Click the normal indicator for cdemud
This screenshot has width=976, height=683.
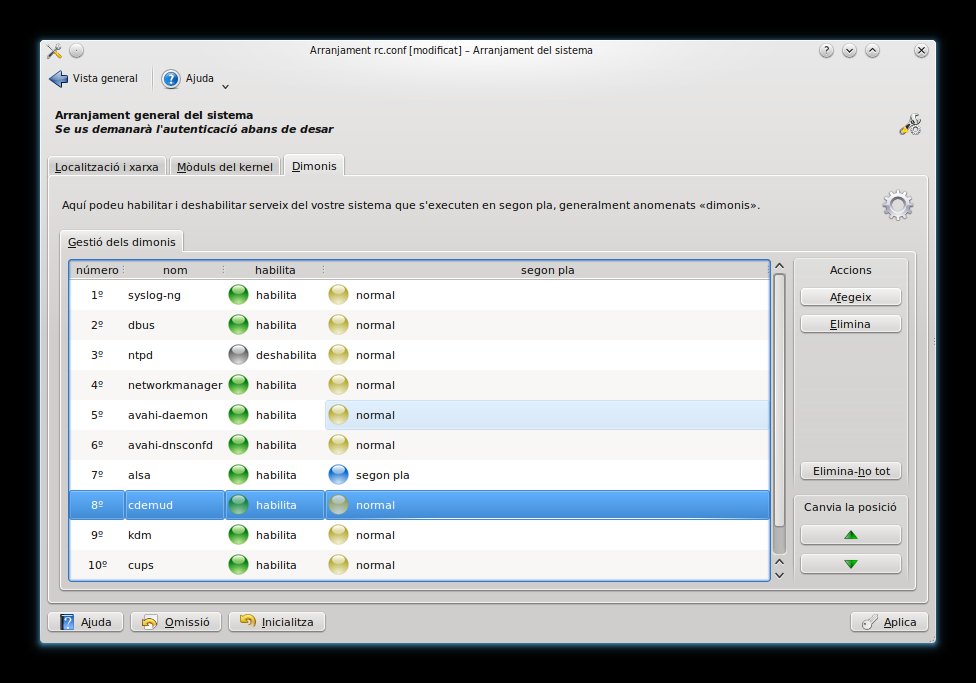coord(339,505)
